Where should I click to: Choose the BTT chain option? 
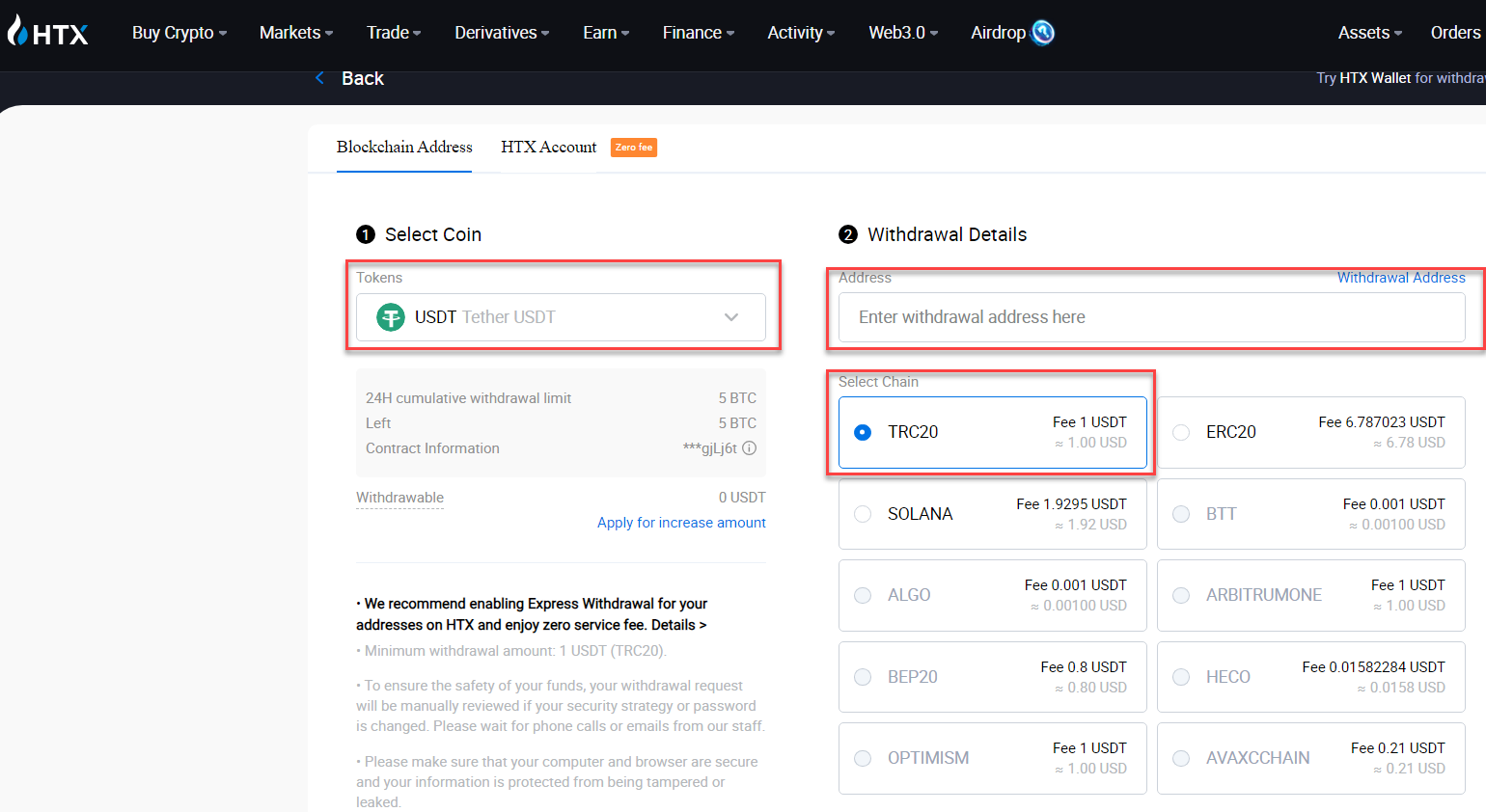[1310, 514]
